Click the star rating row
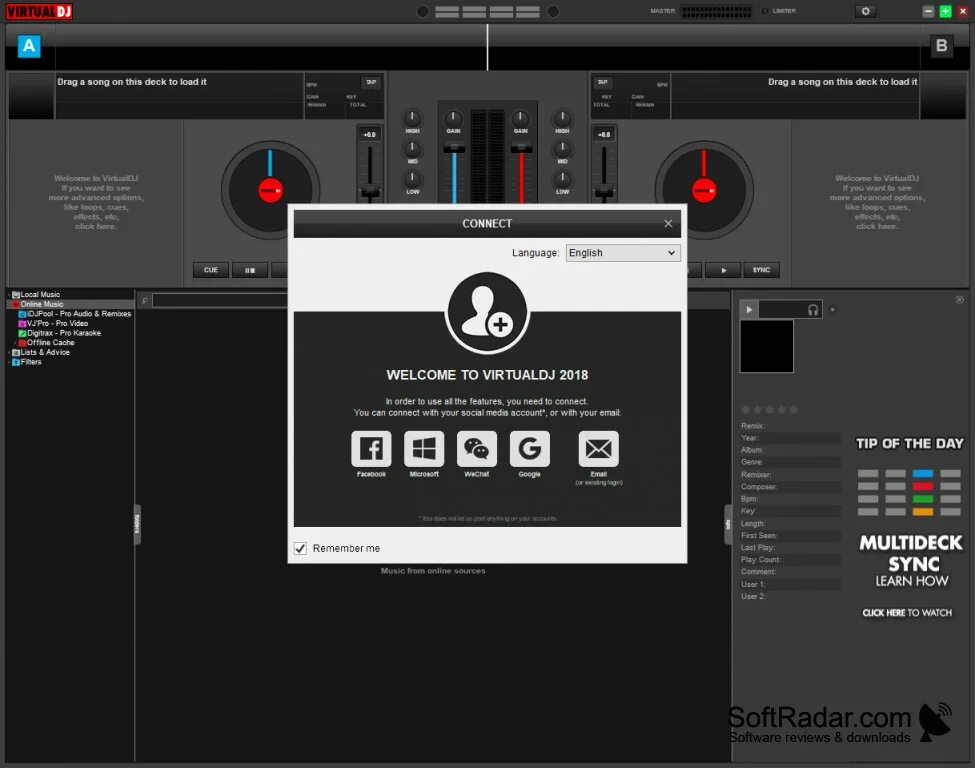Viewport: 975px width, 768px height. tap(769, 409)
